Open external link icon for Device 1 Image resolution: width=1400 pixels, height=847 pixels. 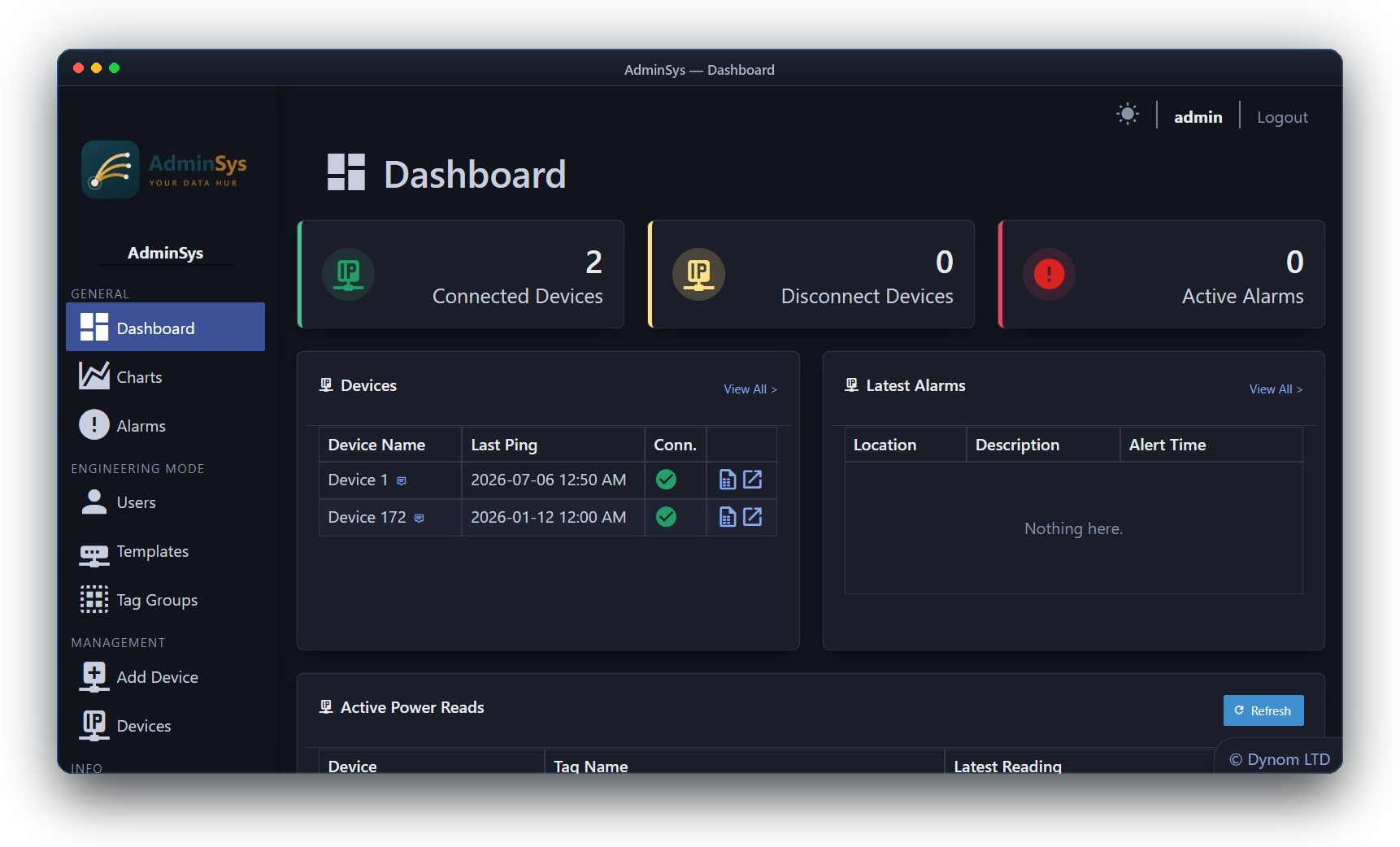753,480
